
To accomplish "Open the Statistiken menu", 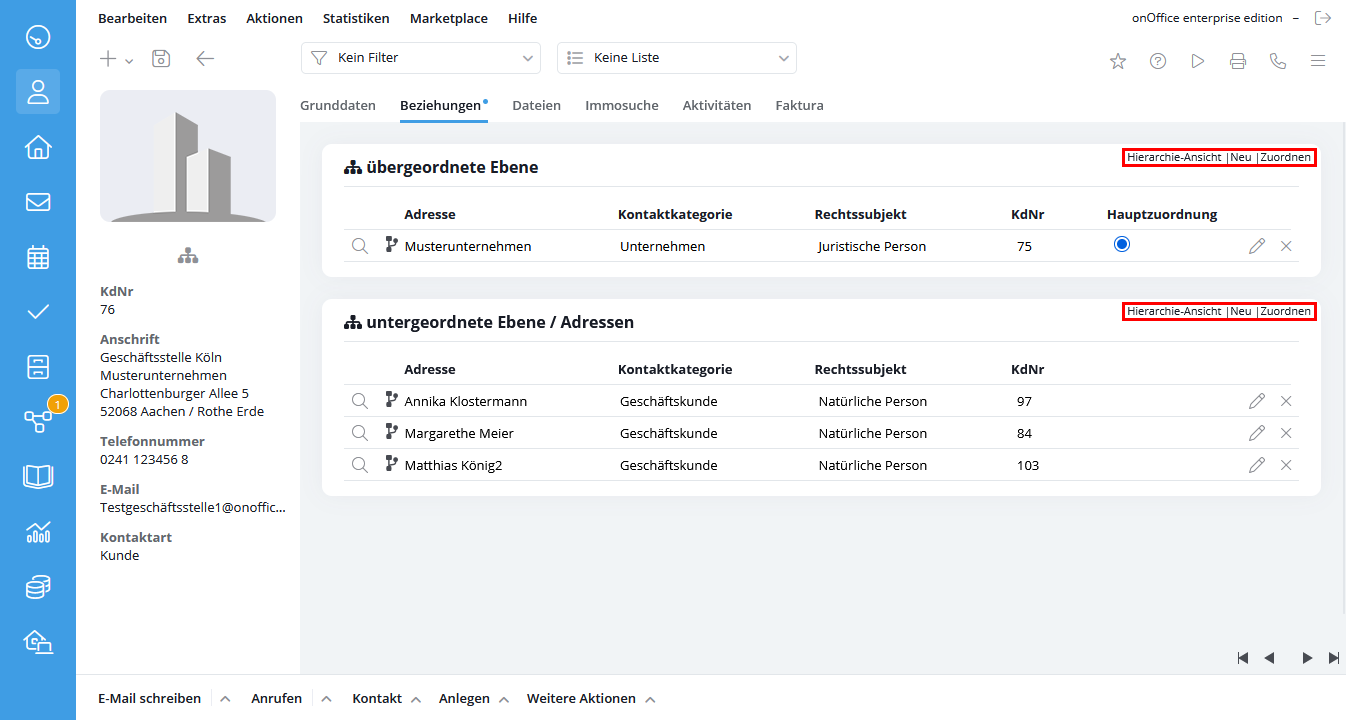I will point(354,18).
